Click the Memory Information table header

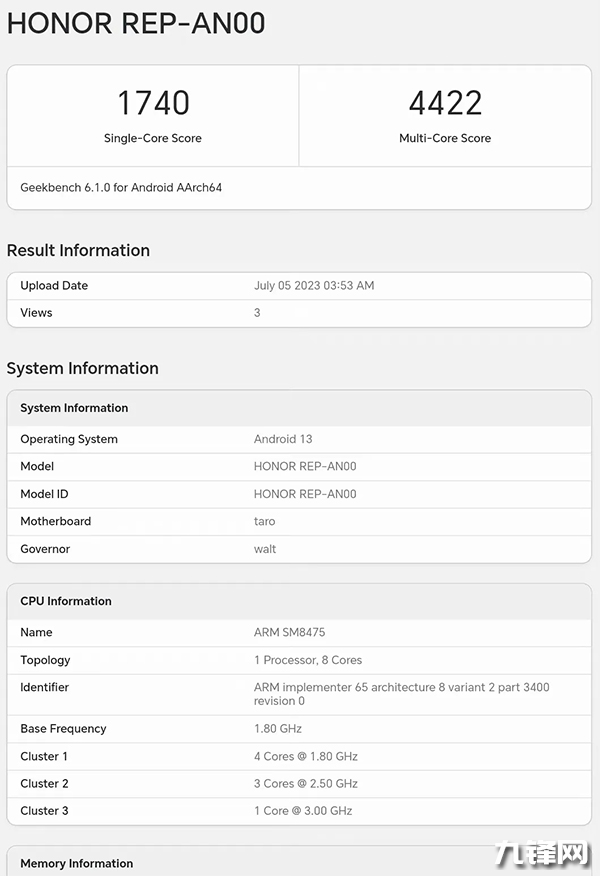(77, 863)
